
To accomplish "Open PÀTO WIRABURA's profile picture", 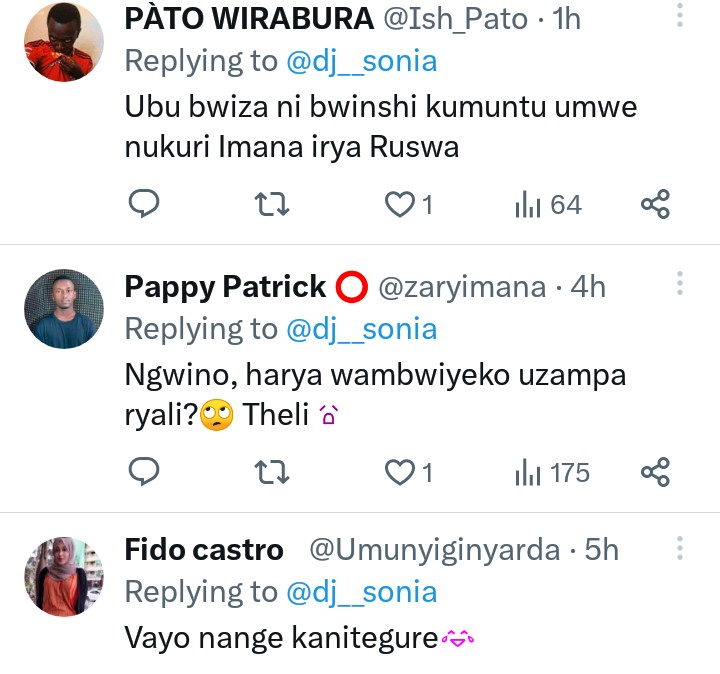I will (x=64, y=42).
